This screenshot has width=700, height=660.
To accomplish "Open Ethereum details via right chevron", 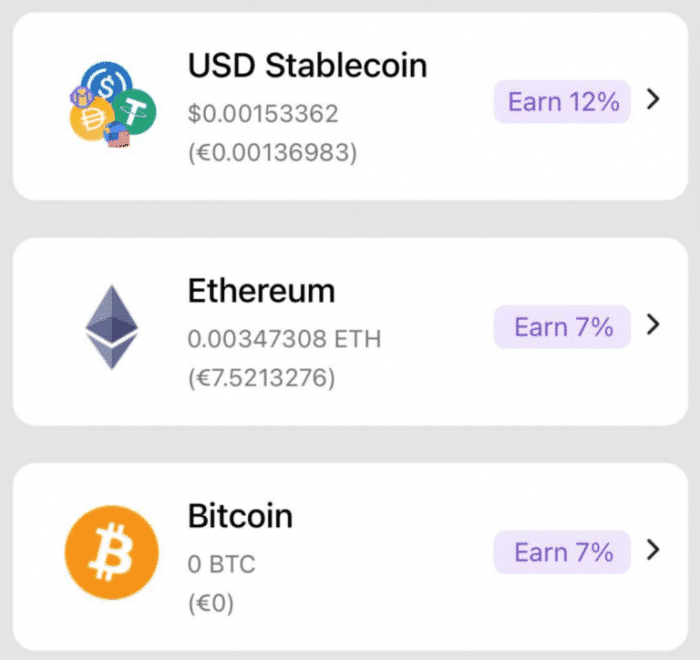I will pyautogui.click(x=653, y=325).
